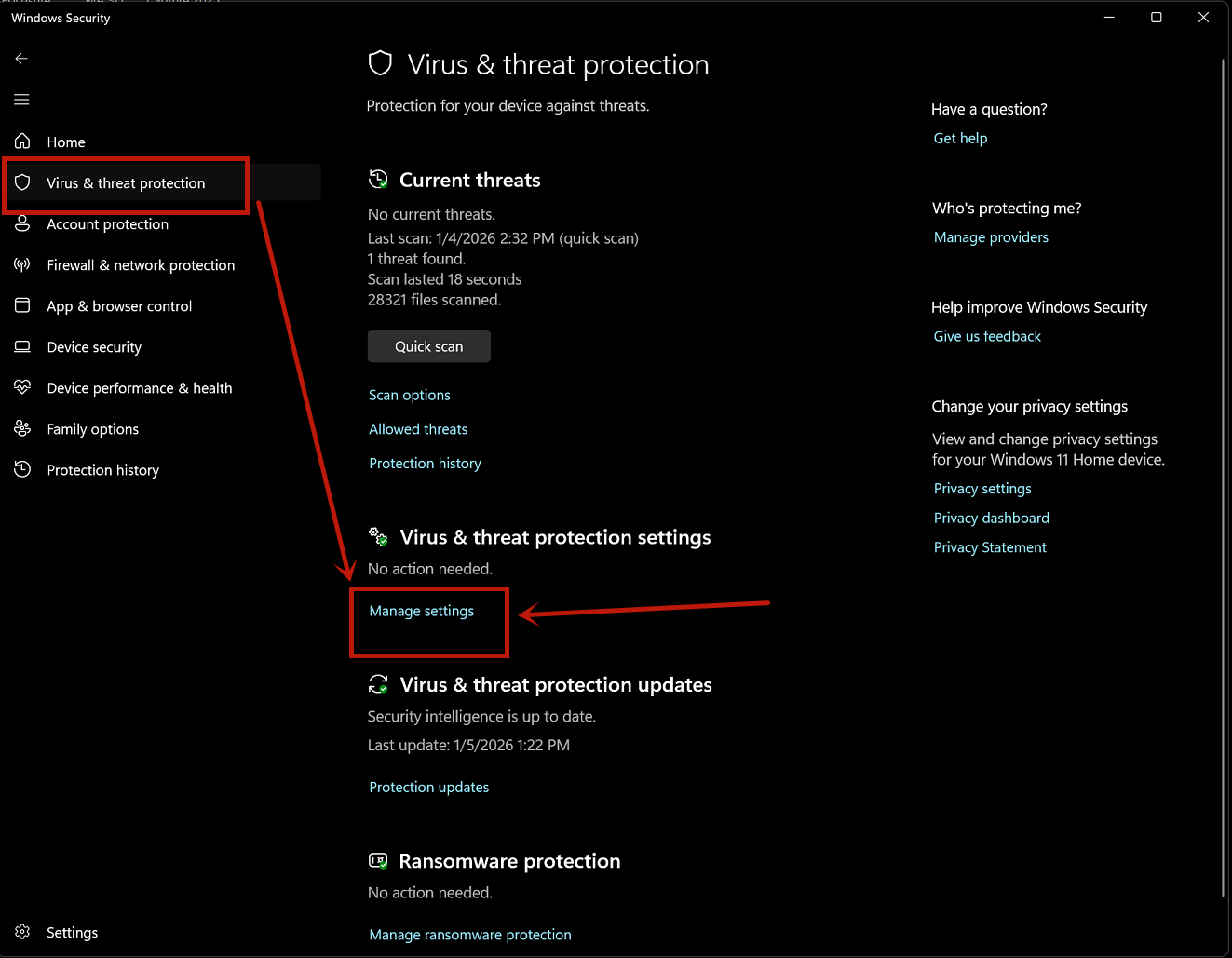Image resolution: width=1232 pixels, height=958 pixels.
Task: Open Scan options link
Action: pyautogui.click(x=410, y=395)
